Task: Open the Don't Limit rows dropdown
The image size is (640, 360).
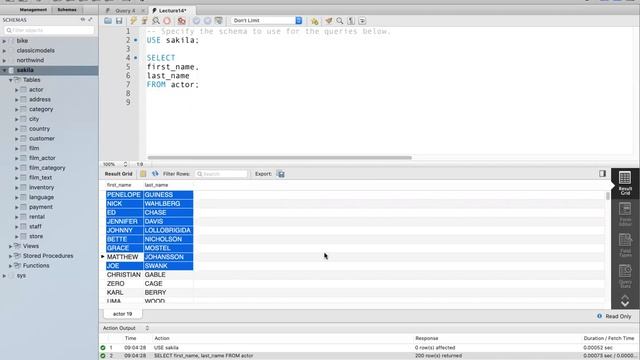Action: 267,20
